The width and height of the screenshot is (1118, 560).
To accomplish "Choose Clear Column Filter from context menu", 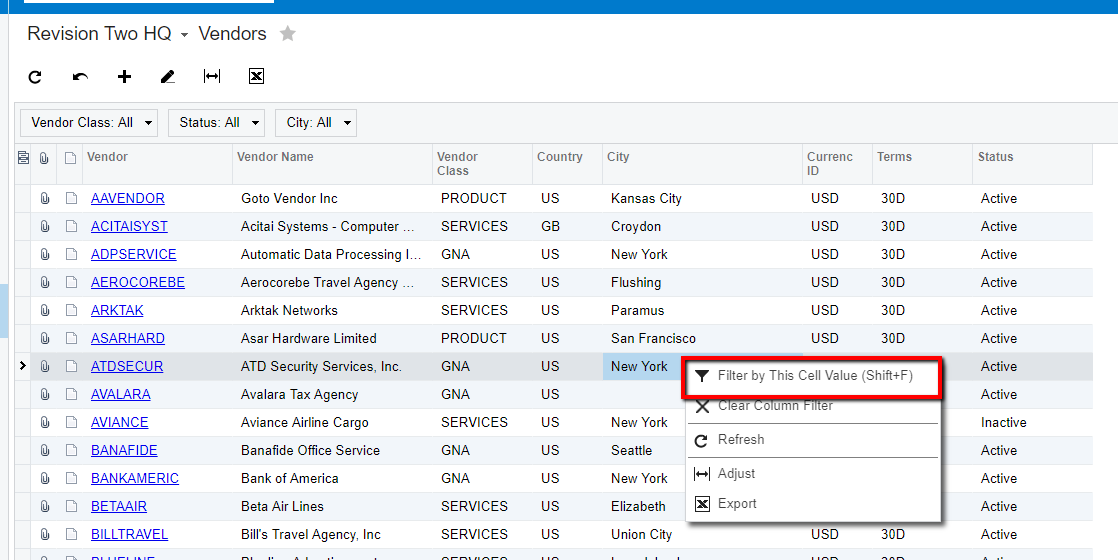I will tap(814, 406).
